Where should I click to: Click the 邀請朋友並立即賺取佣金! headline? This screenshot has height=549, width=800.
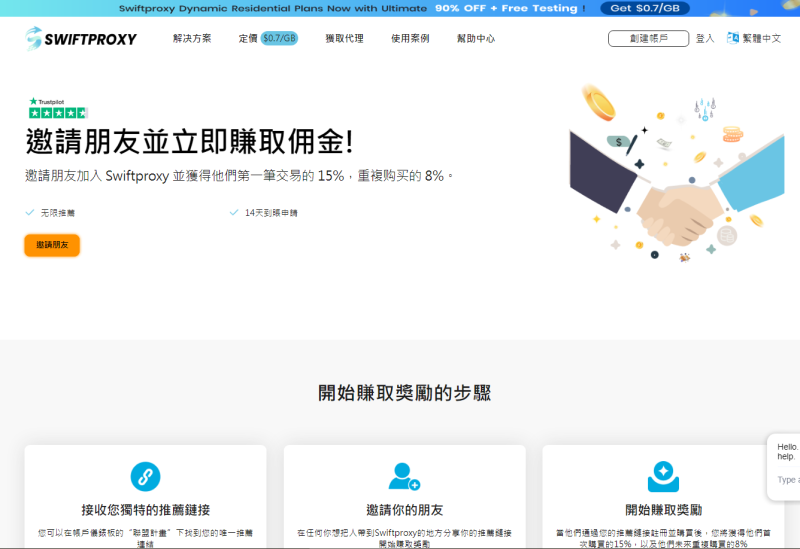(x=189, y=141)
